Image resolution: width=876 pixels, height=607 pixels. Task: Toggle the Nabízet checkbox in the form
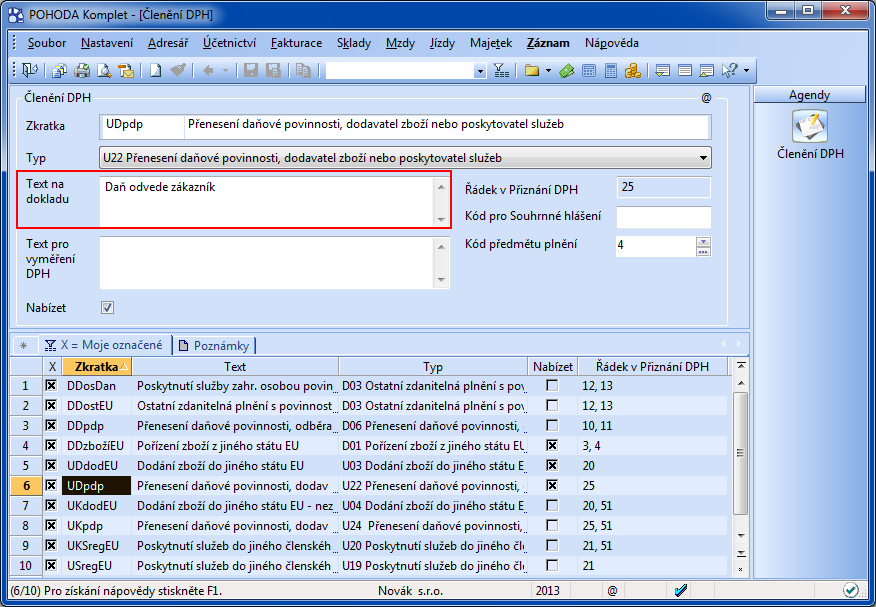(108, 307)
